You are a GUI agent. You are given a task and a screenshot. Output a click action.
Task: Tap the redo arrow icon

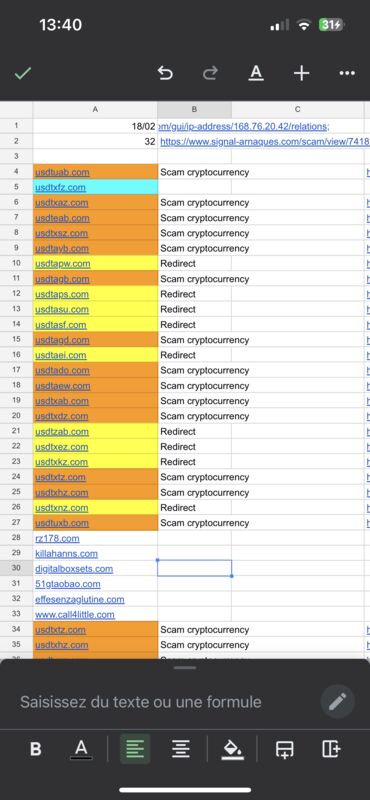pos(210,73)
